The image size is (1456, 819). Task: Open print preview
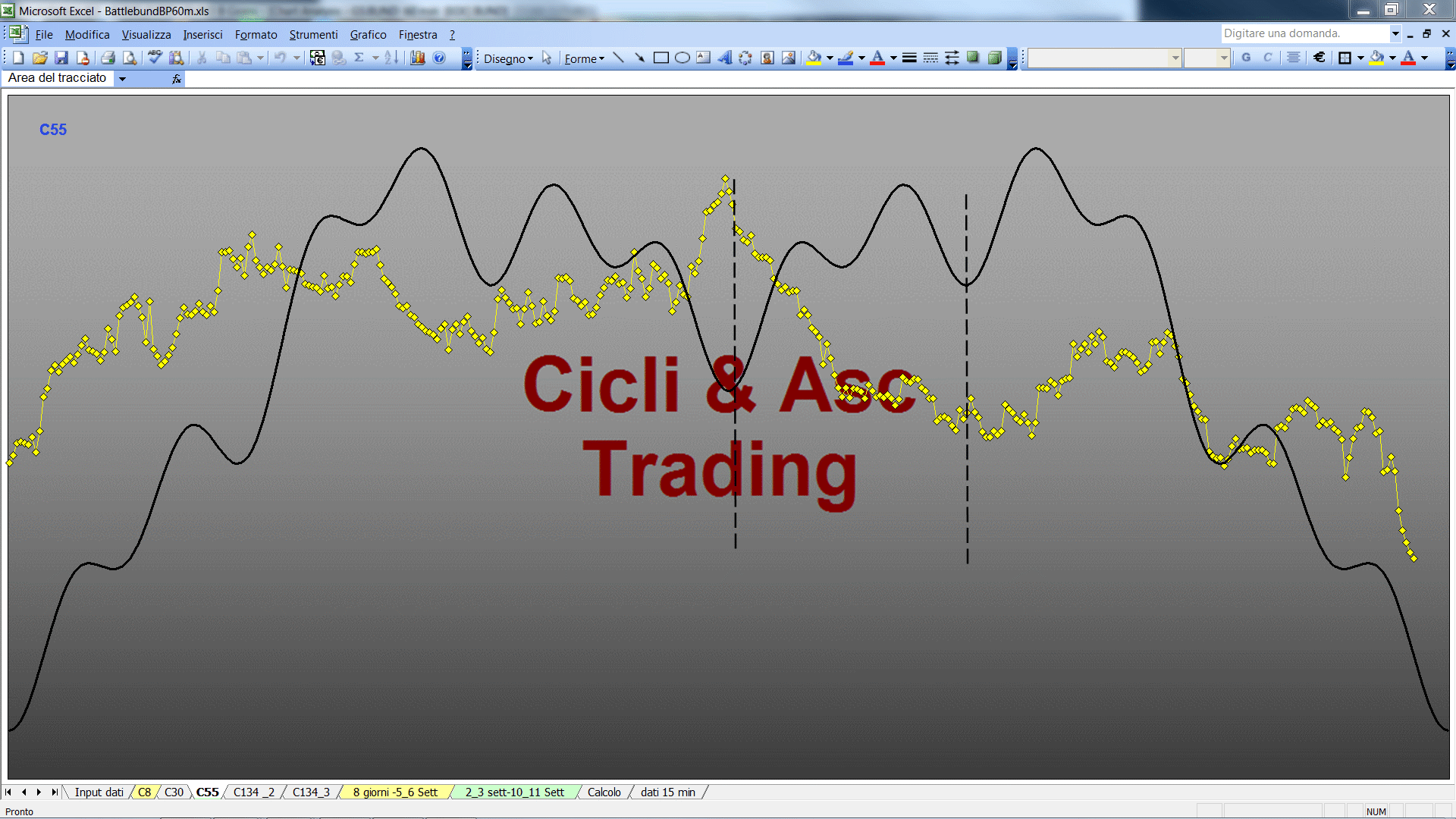130,58
